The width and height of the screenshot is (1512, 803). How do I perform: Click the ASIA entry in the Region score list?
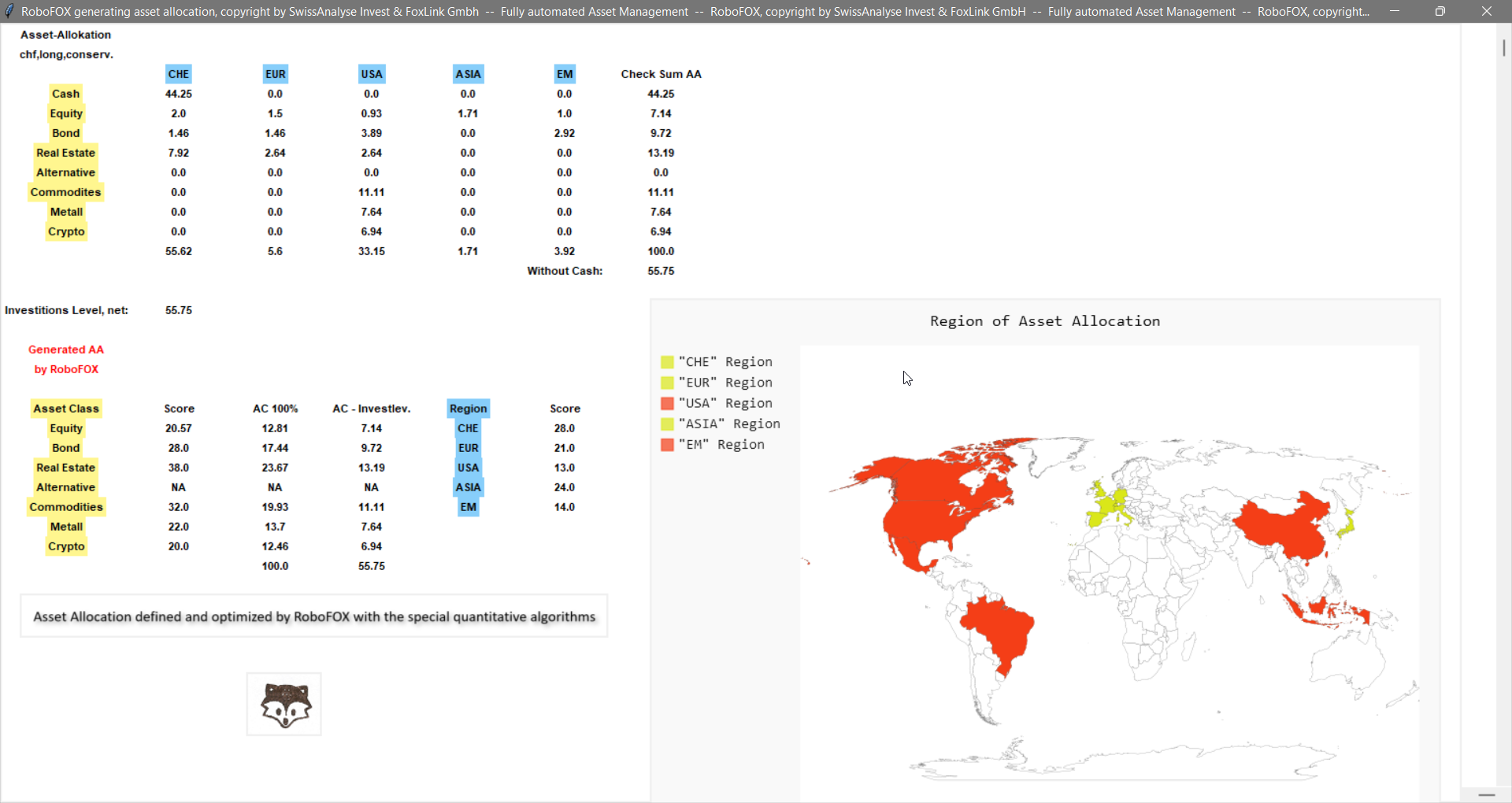(468, 487)
